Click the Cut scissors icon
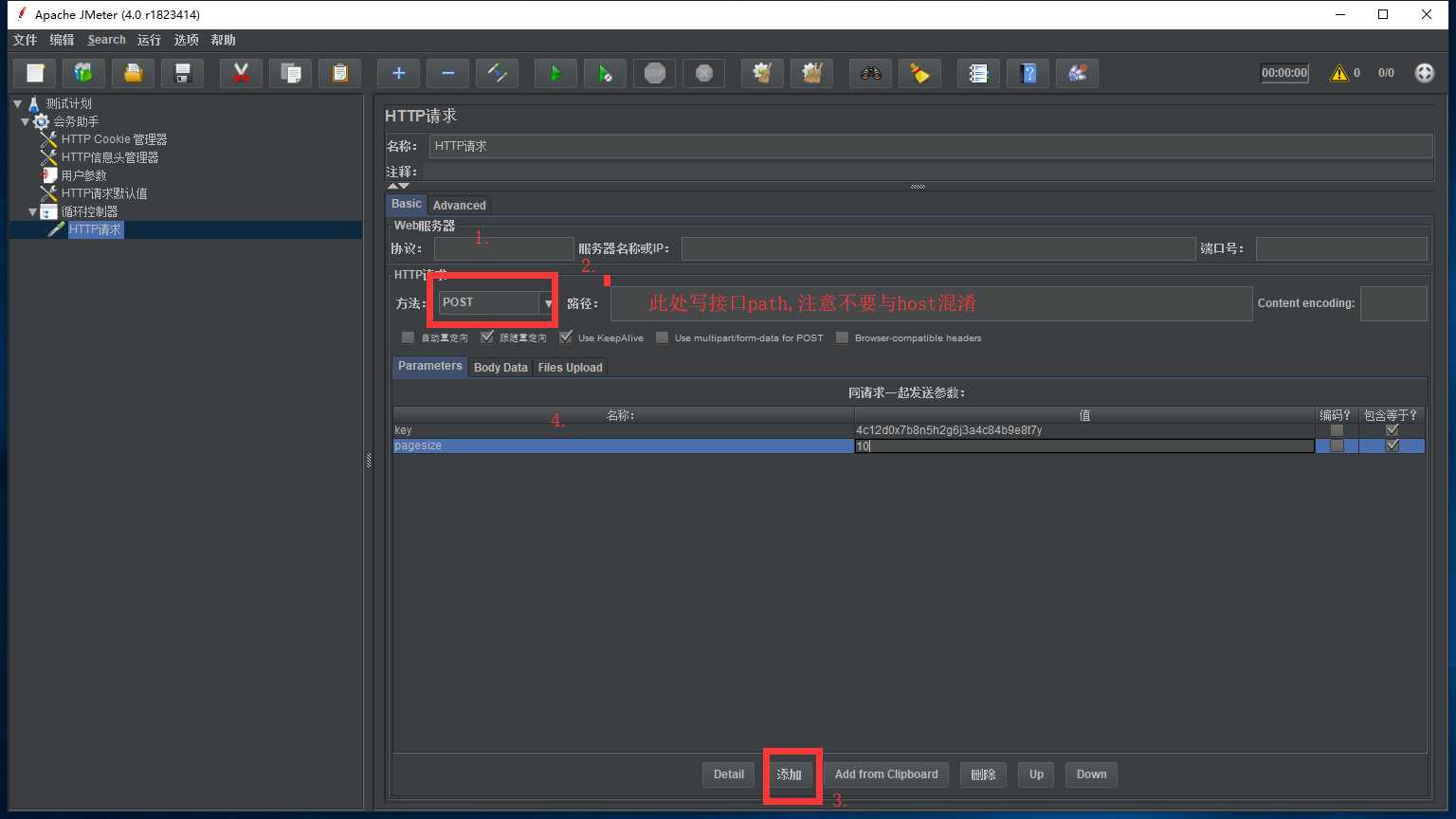The height and width of the screenshot is (819, 1456). pyautogui.click(x=241, y=73)
